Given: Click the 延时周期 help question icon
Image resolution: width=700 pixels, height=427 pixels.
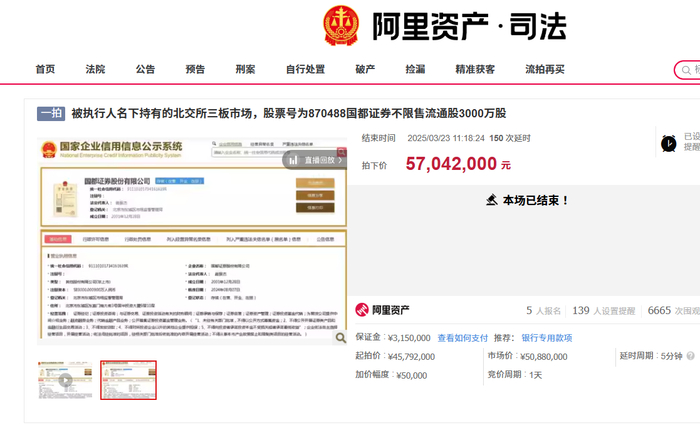Looking at the screenshot, I should click(x=691, y=356).
